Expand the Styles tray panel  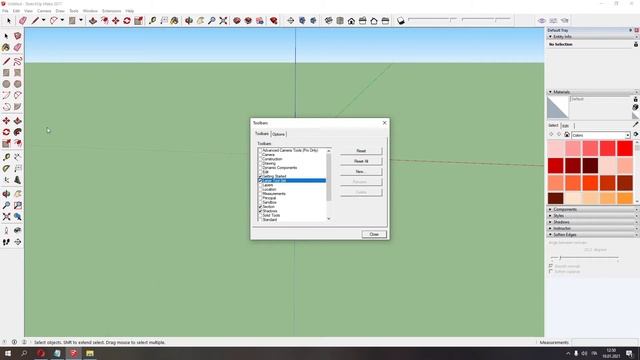tap(592, 216)
